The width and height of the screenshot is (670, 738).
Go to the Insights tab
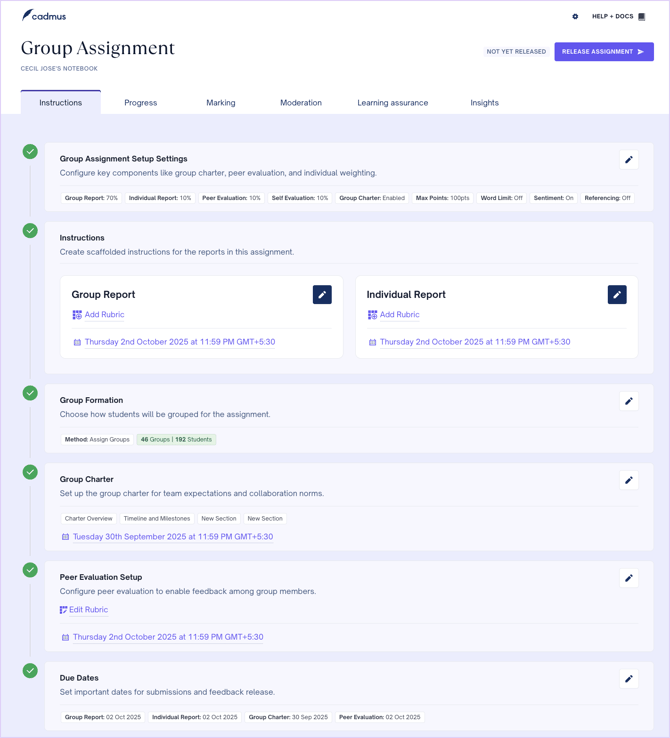(x=484, y=103)
